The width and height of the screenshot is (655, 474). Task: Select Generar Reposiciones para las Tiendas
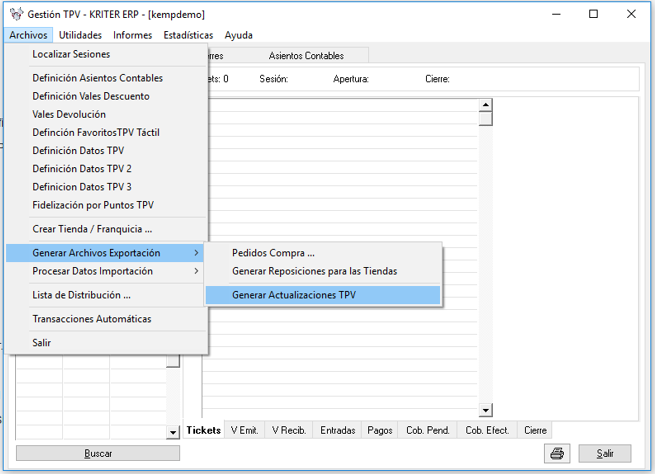click(x=314, y=271)
